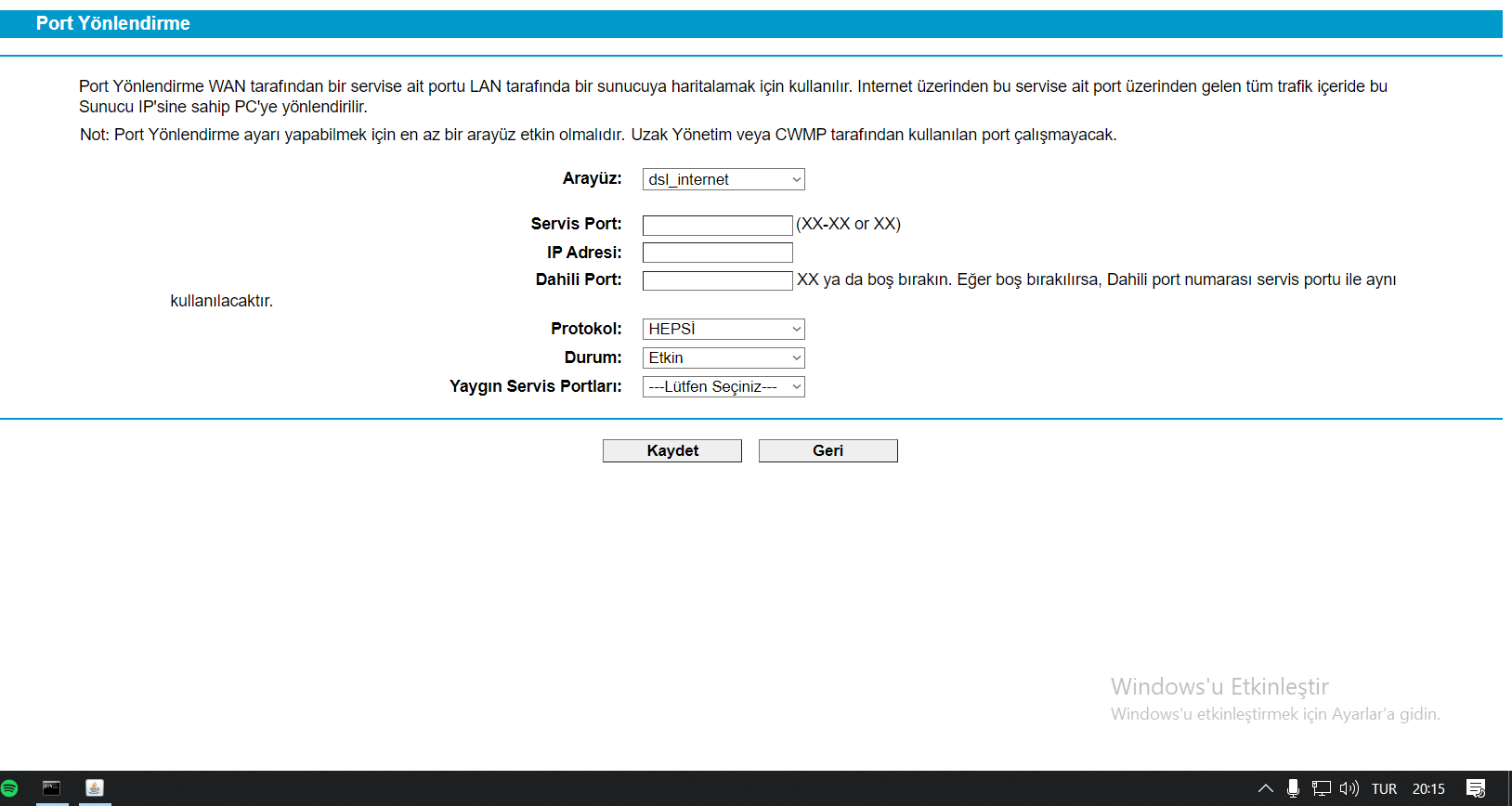Expand the Protokol HEPSİ dropdown
This screenshot has width=1512, height=806.
tap(723, 329)
